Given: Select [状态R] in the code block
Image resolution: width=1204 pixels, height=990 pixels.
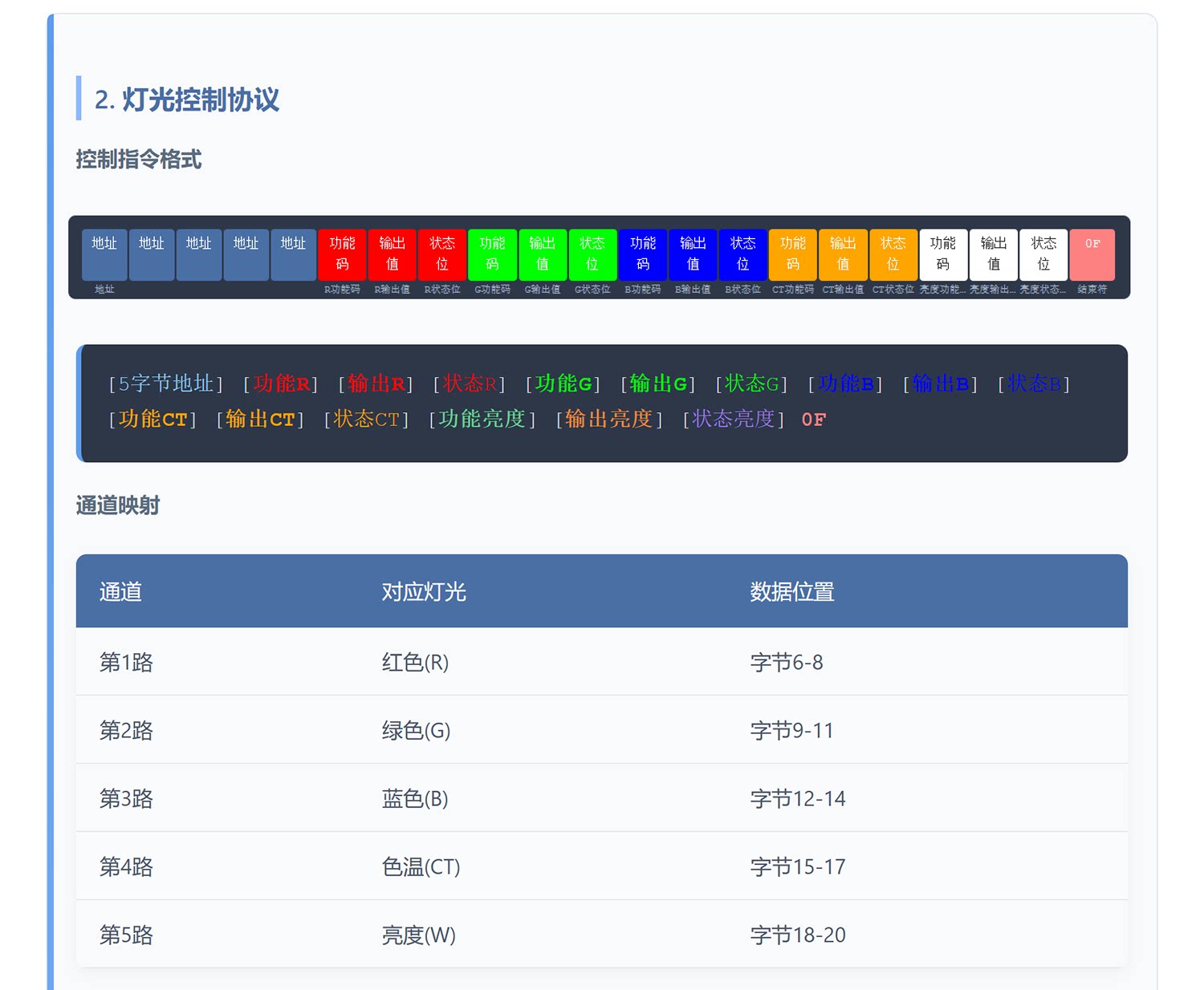Looking at the screenshot, I should click(470, 384).
